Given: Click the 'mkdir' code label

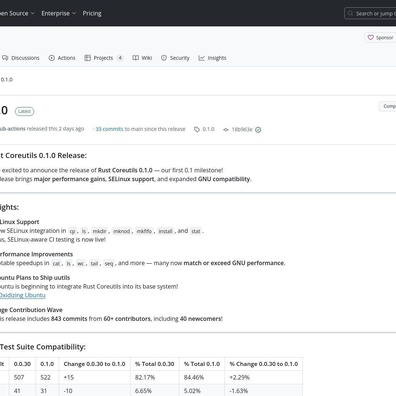Looking at the screenshot, I should pyautogui.click(x=99, y=231).
